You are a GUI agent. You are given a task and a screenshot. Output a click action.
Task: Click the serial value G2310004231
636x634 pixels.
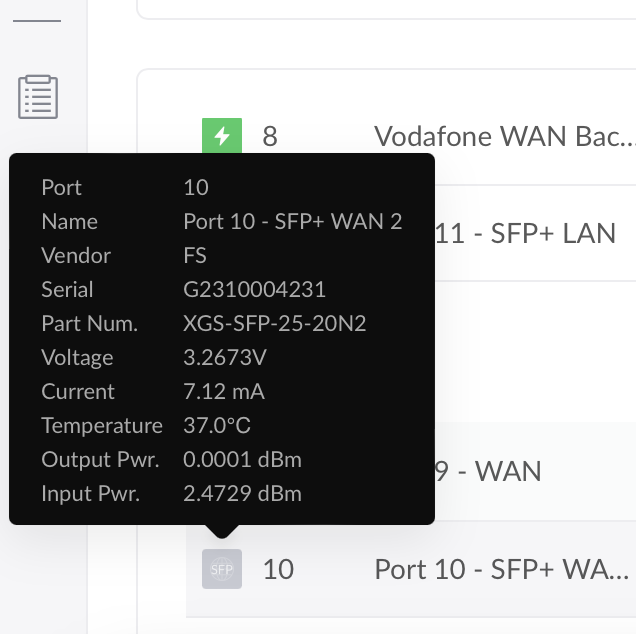(x=254, y=289)
